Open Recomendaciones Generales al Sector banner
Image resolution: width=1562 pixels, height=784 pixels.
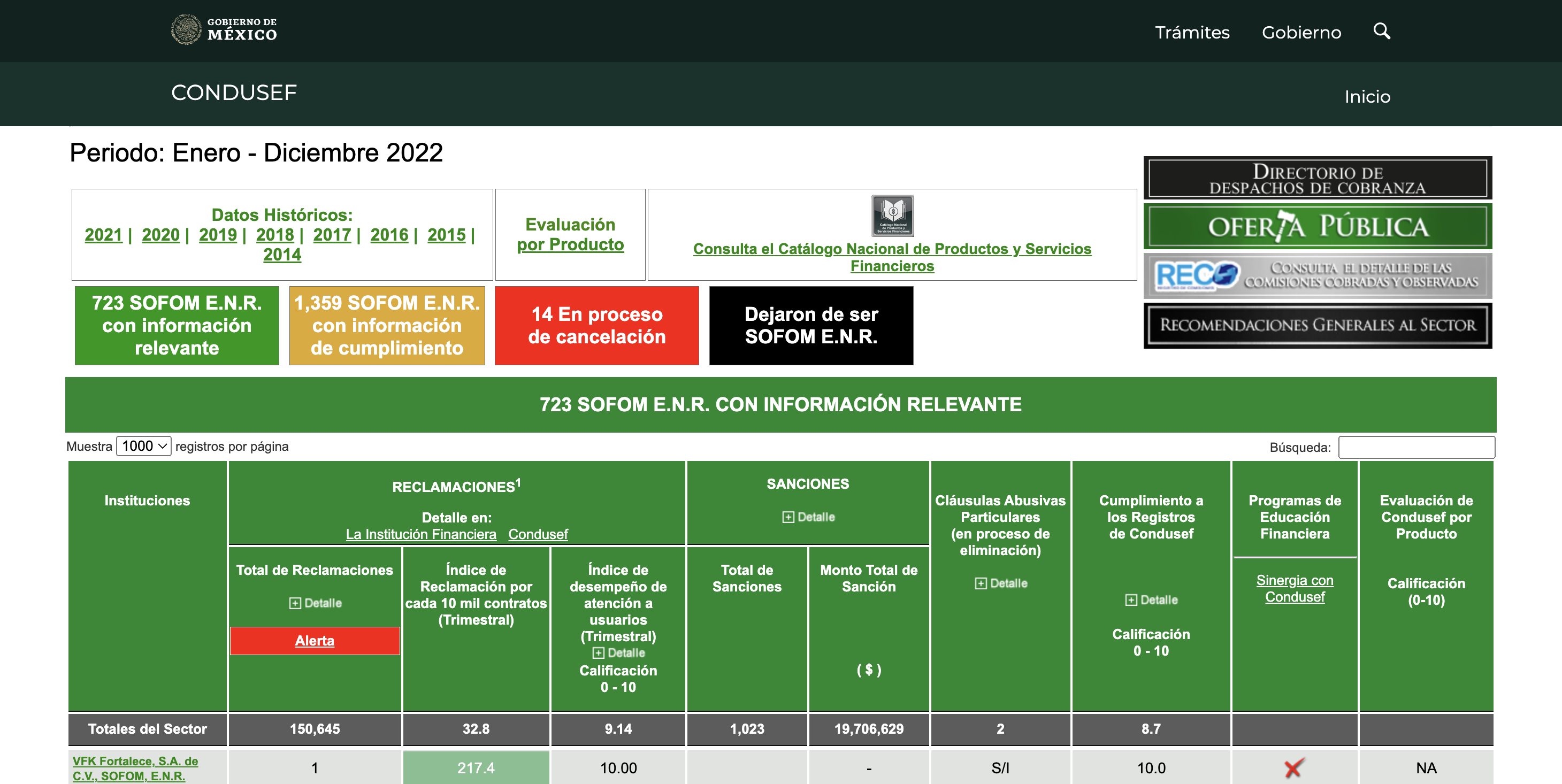[1317, 326]
